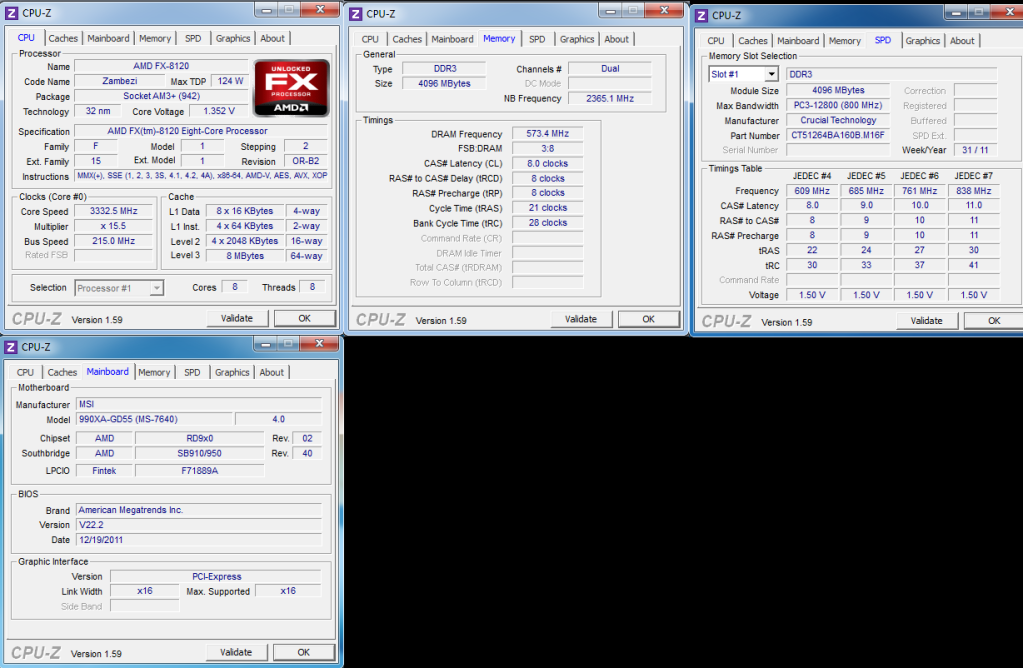Click the motherboard manufacturer MSI field

[x=199, y=404]
